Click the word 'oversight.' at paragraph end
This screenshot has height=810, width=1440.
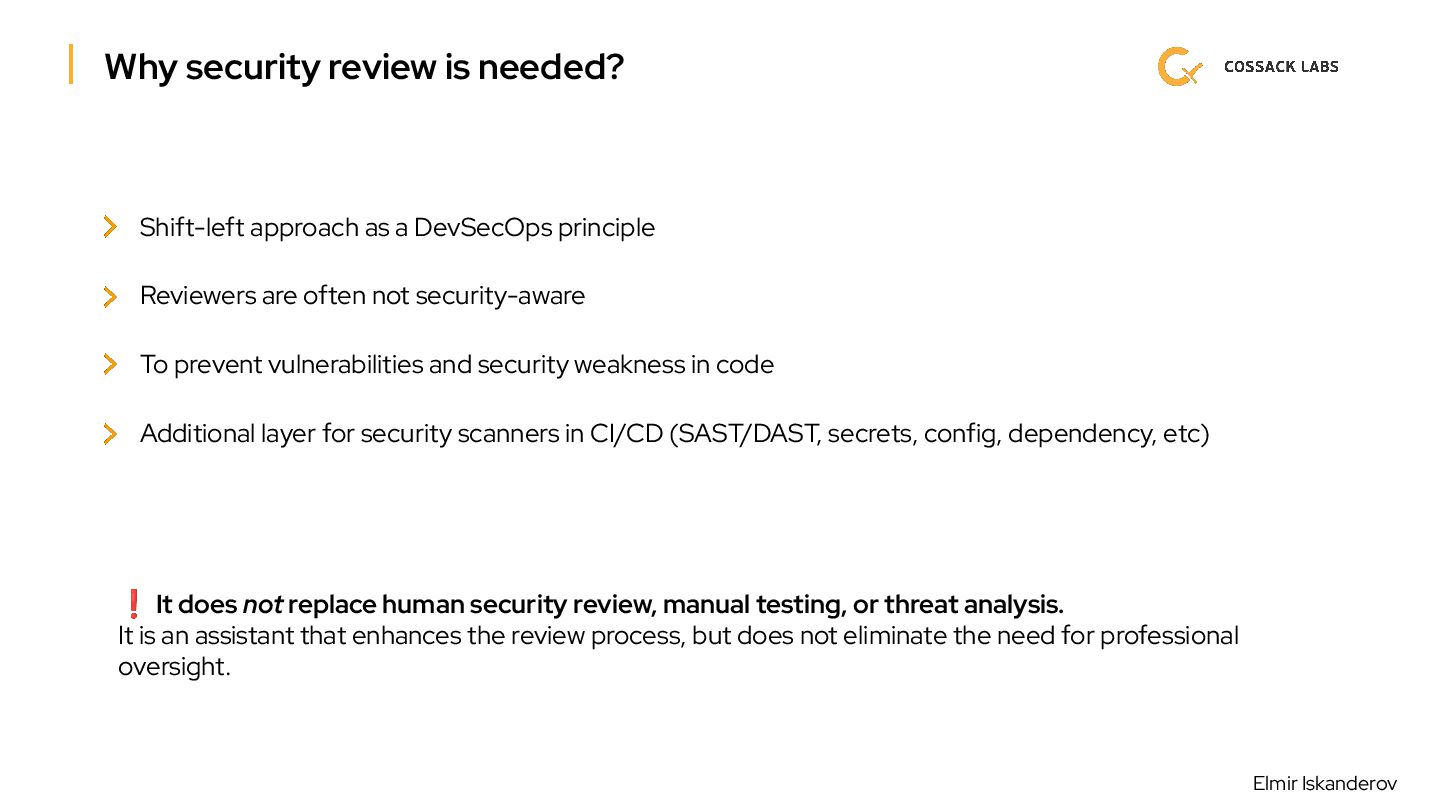pos(174,667)
